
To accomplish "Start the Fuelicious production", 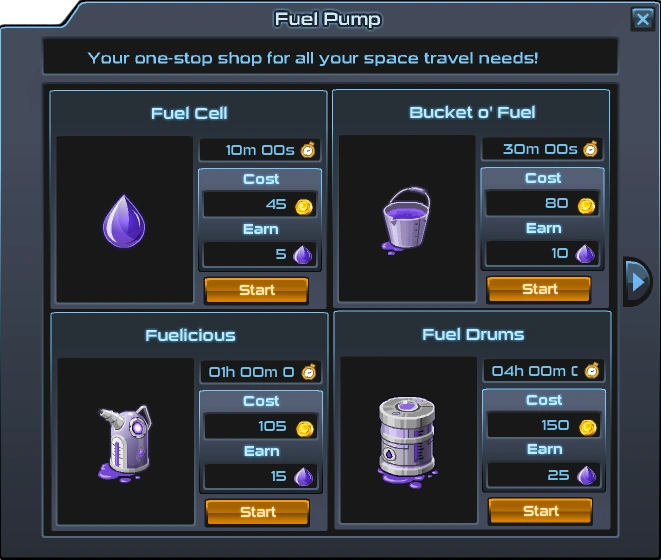I will pos(258,512).
